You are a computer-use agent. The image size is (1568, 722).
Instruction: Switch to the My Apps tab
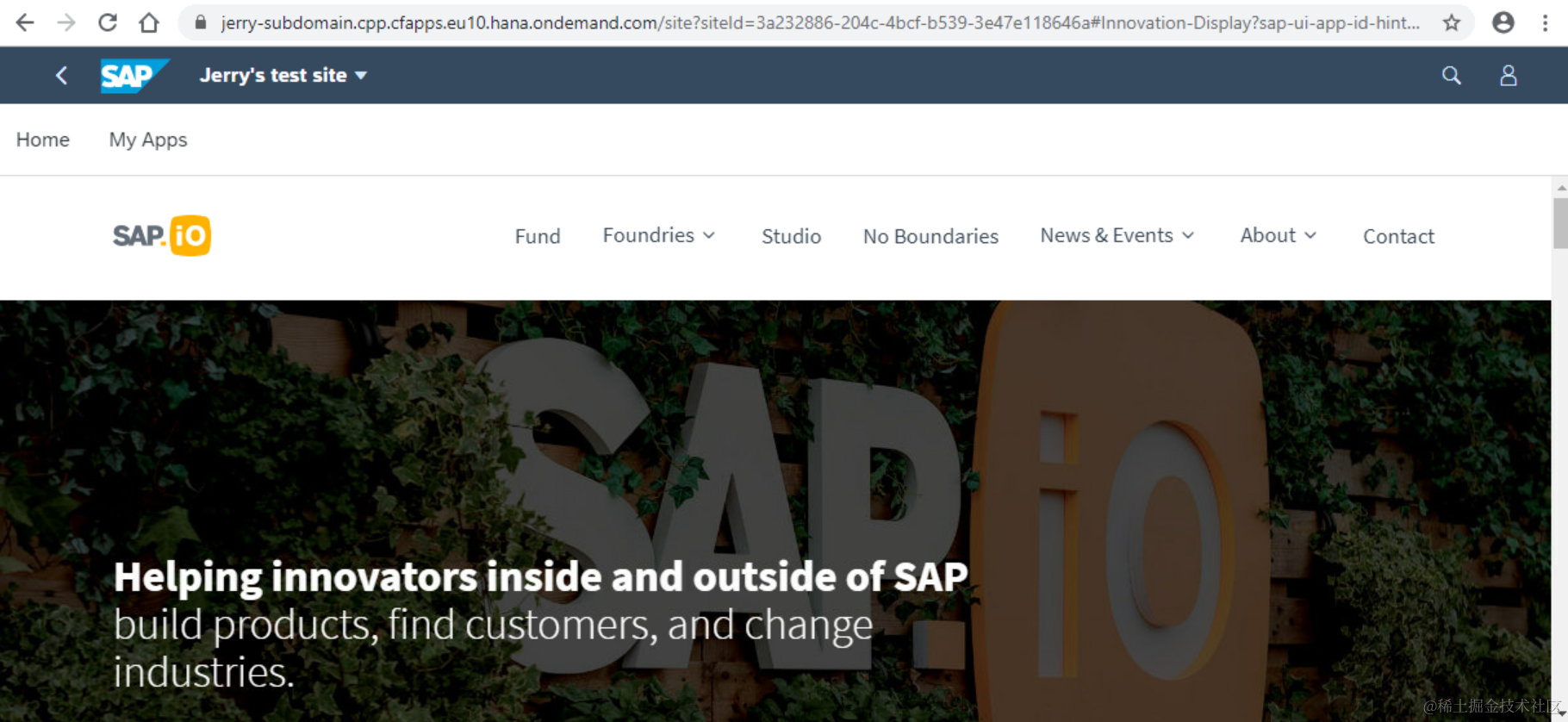pyautogui.click(x=148, y=140)
